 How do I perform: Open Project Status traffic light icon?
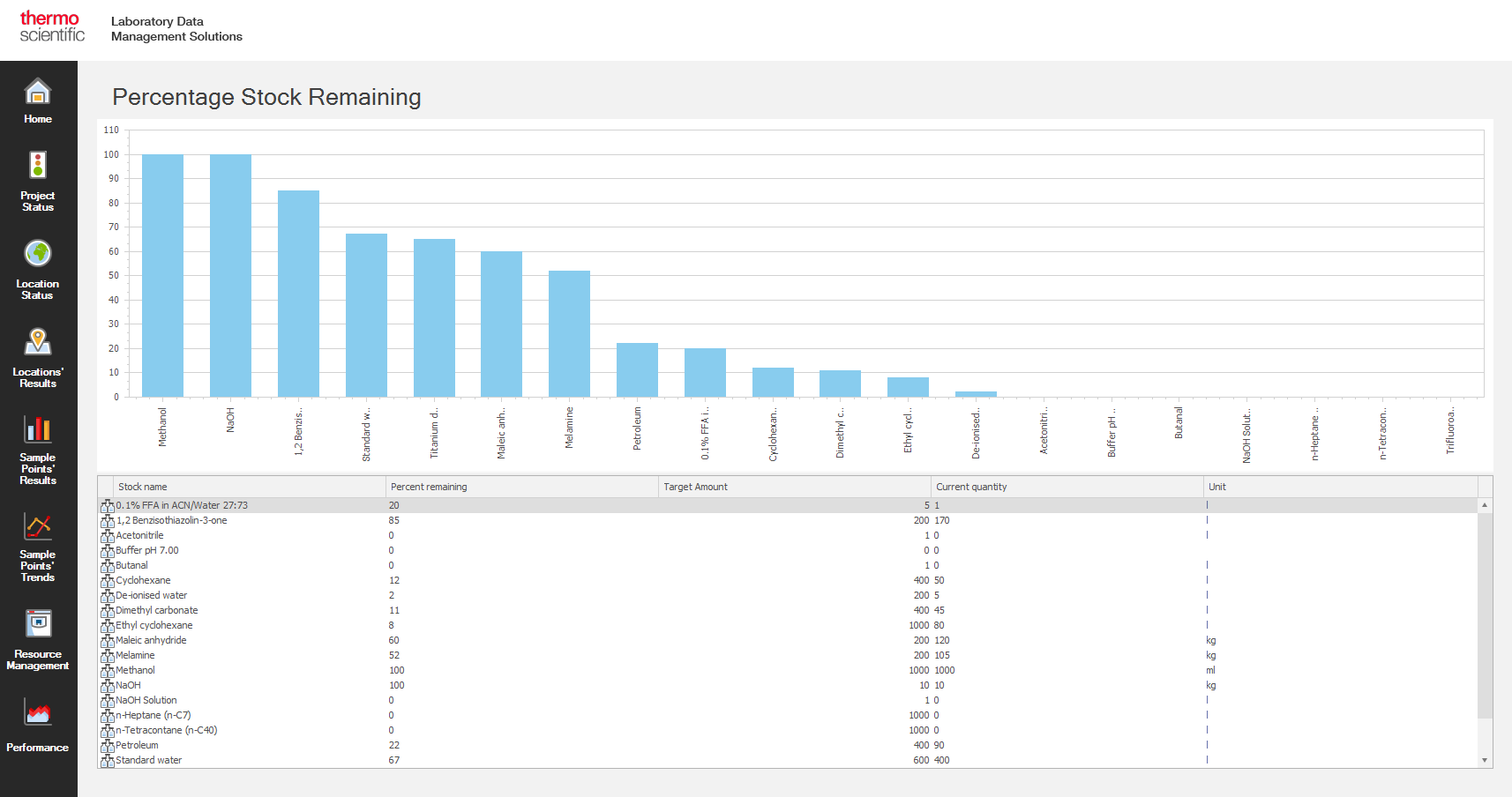click(38, 166)
